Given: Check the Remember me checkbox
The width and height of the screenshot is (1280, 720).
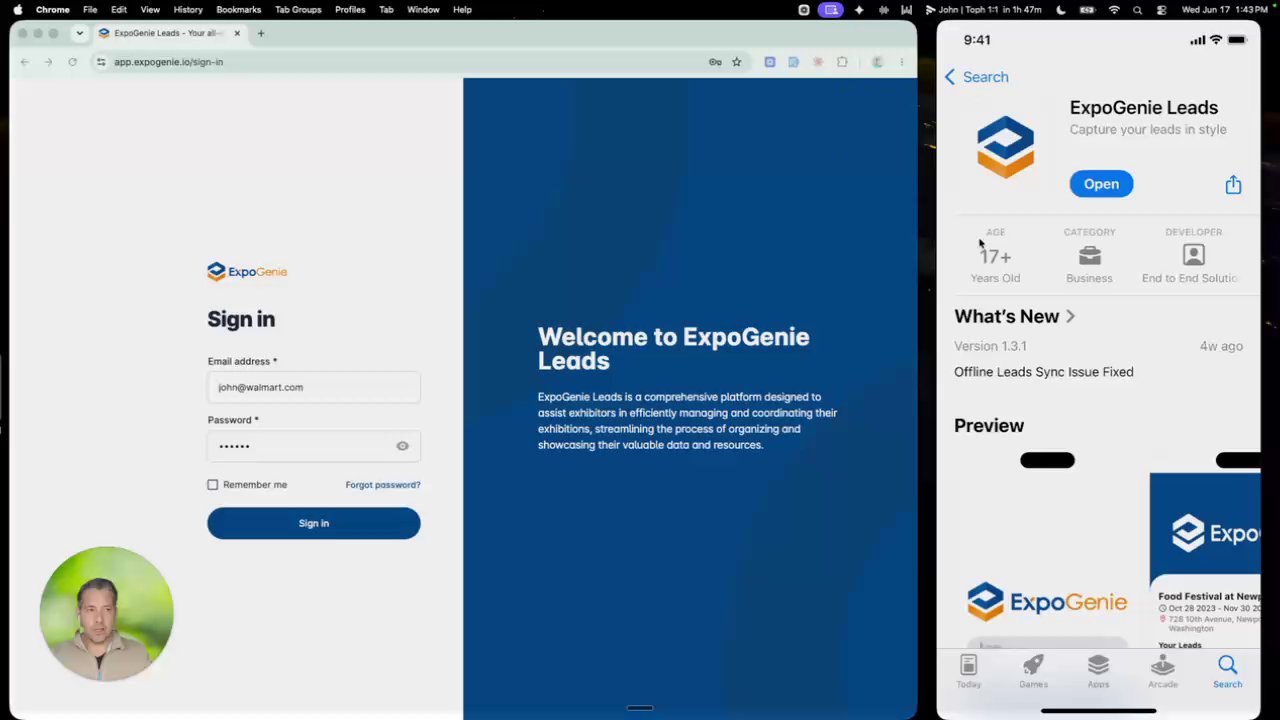Looking at the screenshot, I should tap(213, 485).
